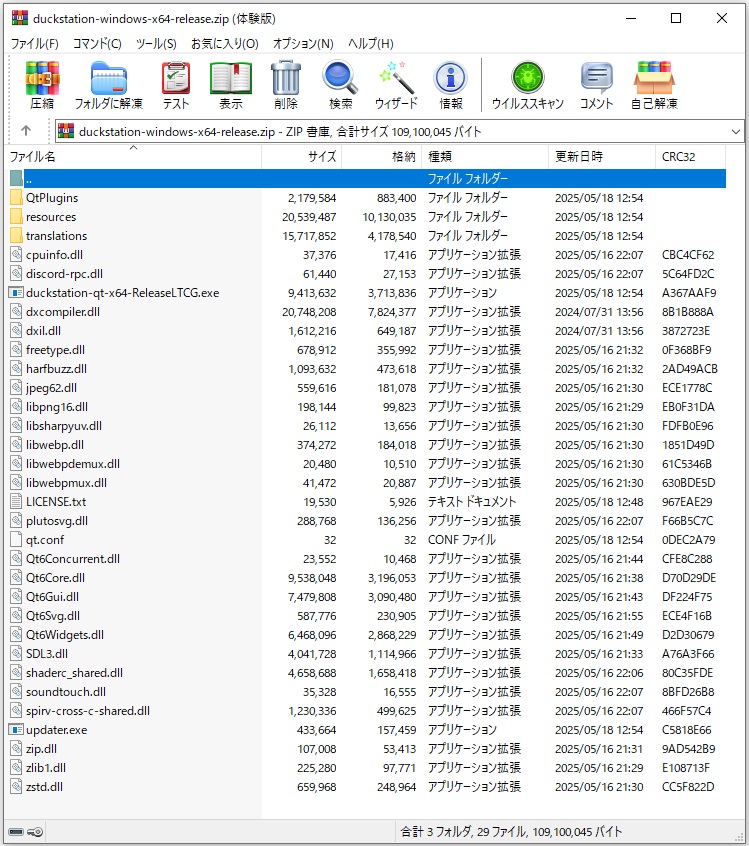
Task: Click the 圧縮 (Add) toolbar icon
Action: [x=42, y=78]
